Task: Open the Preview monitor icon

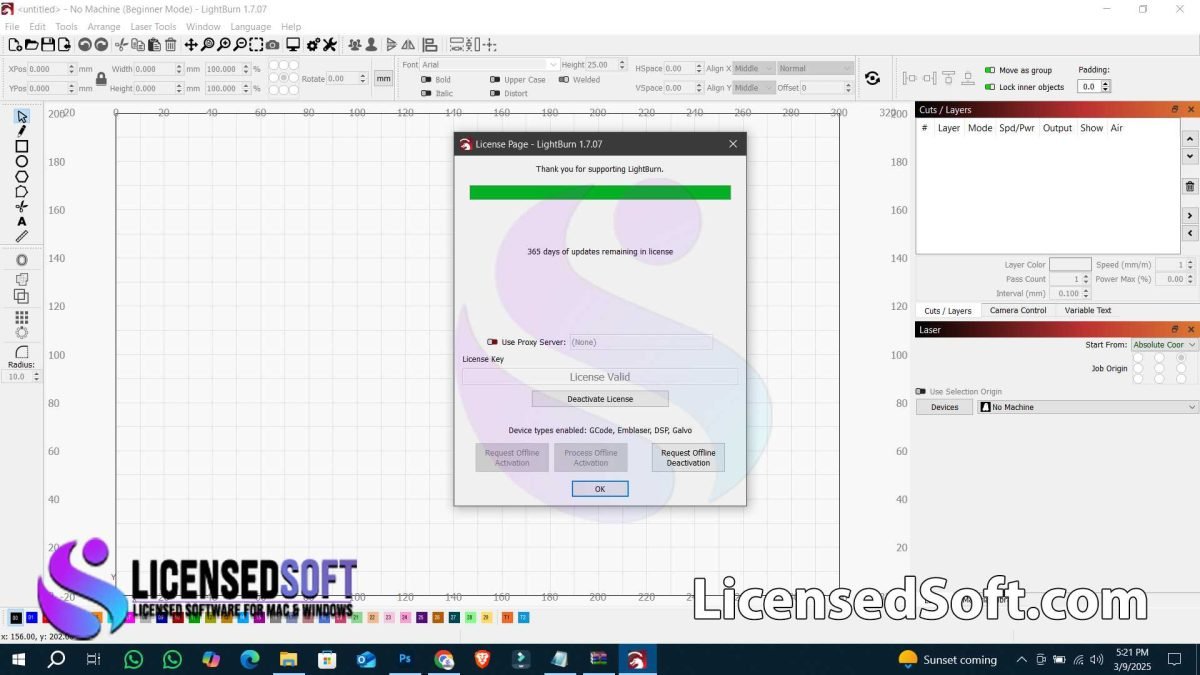Action: 293,45
